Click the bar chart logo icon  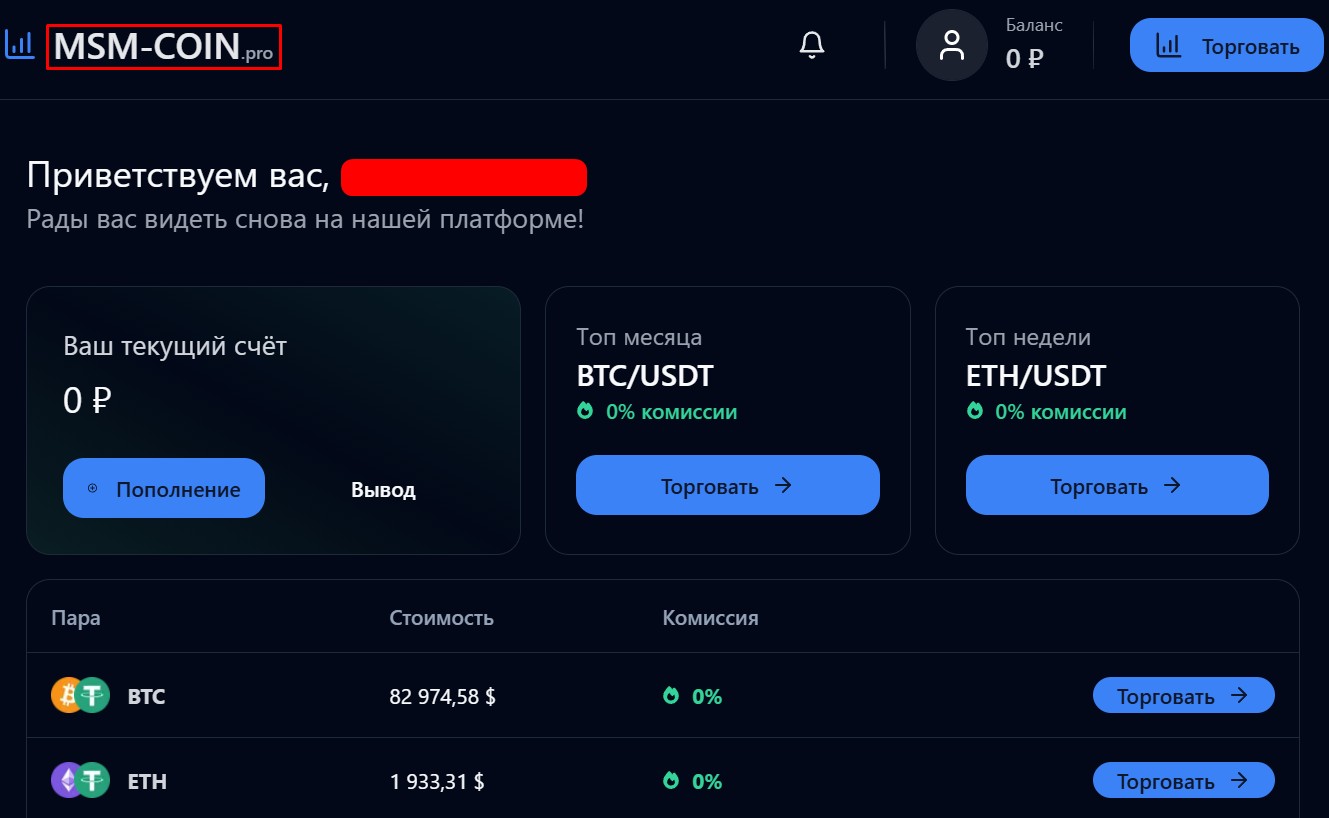click(x=20, y=45)
